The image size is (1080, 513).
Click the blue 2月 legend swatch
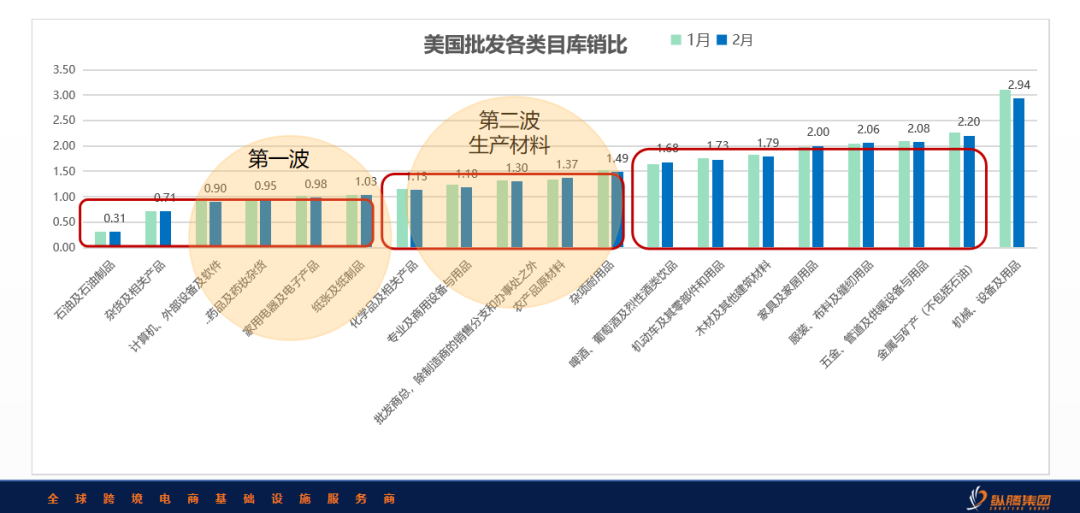[722, 41]
